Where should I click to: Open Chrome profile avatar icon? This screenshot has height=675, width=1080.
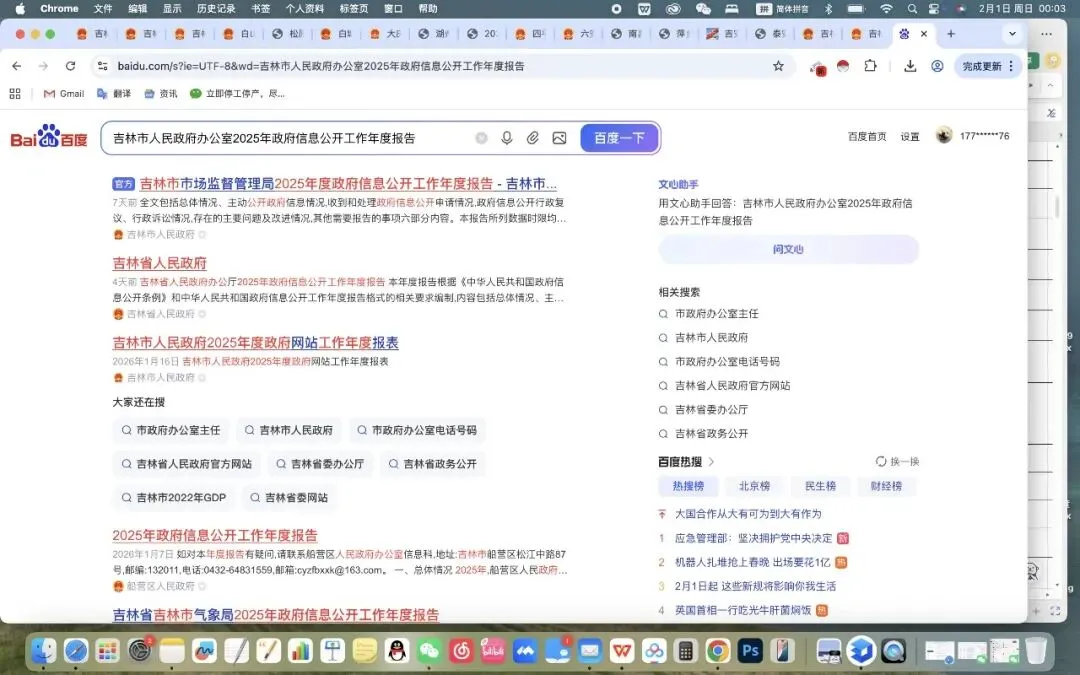click(937, 66)
